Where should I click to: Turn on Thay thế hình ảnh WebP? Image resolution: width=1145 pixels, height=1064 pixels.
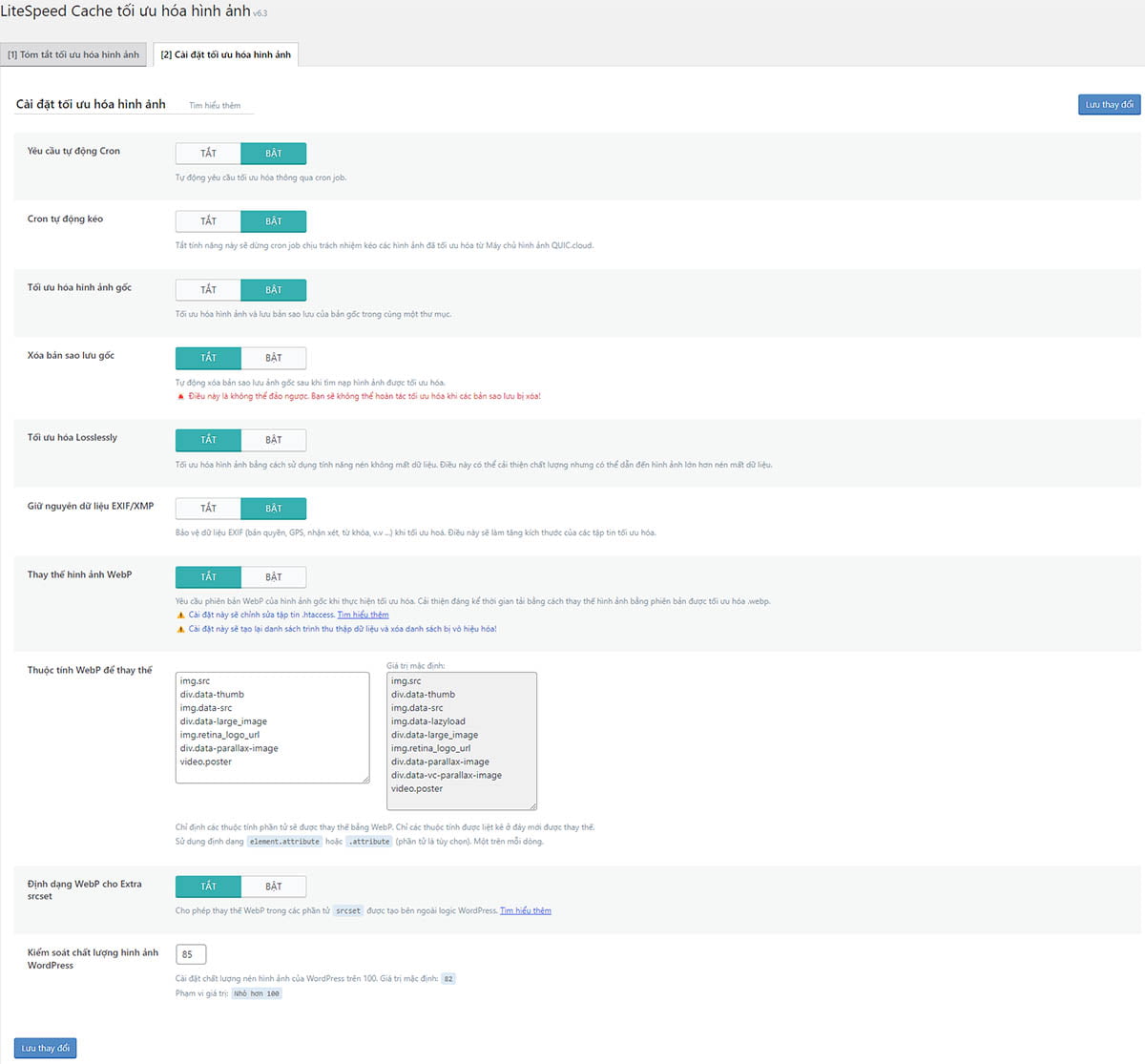point(274,577)
